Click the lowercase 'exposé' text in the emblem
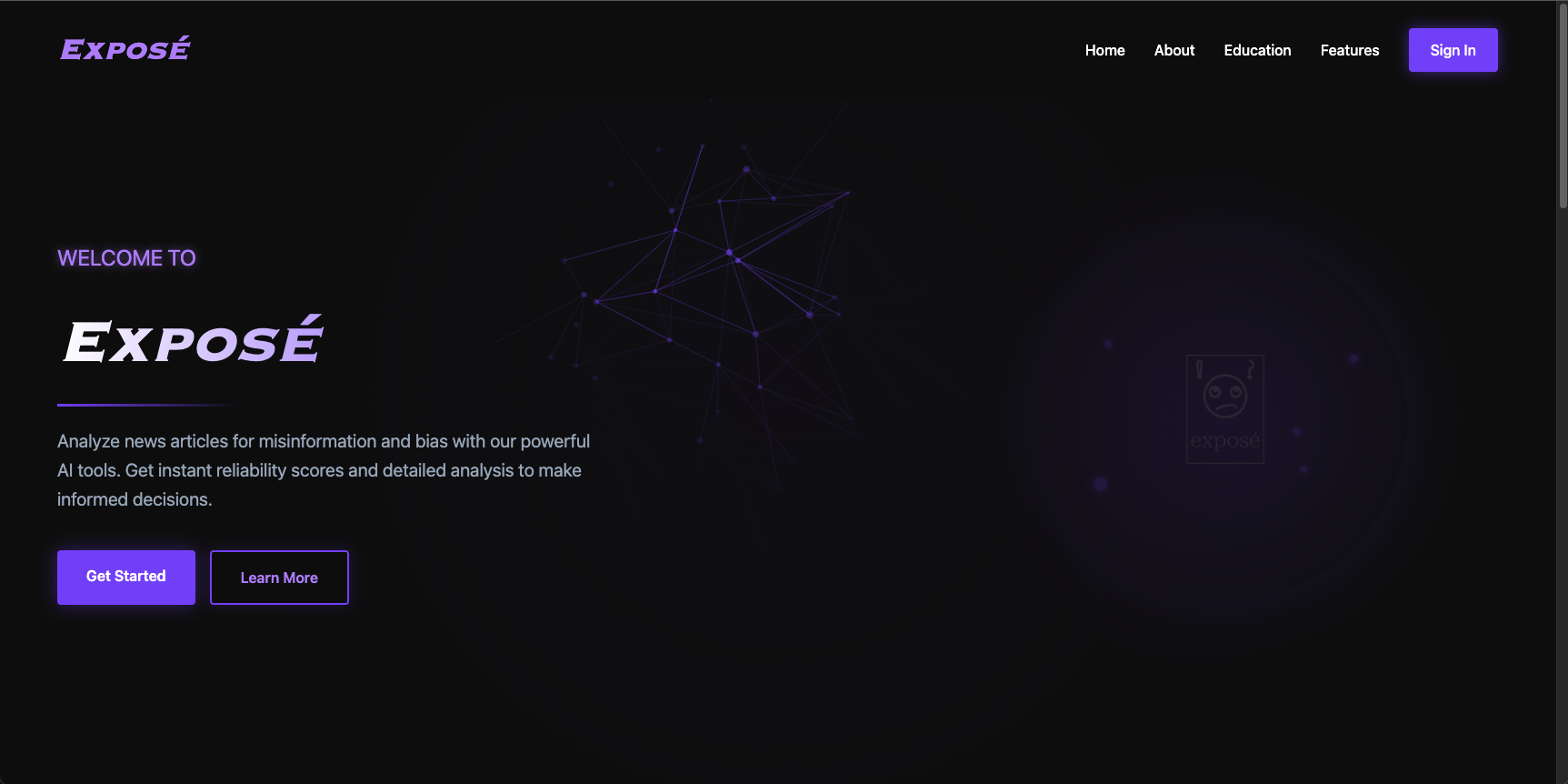Image resolution: width=1568 pixels, height=784 pixels. click(x=1224, y=441)
